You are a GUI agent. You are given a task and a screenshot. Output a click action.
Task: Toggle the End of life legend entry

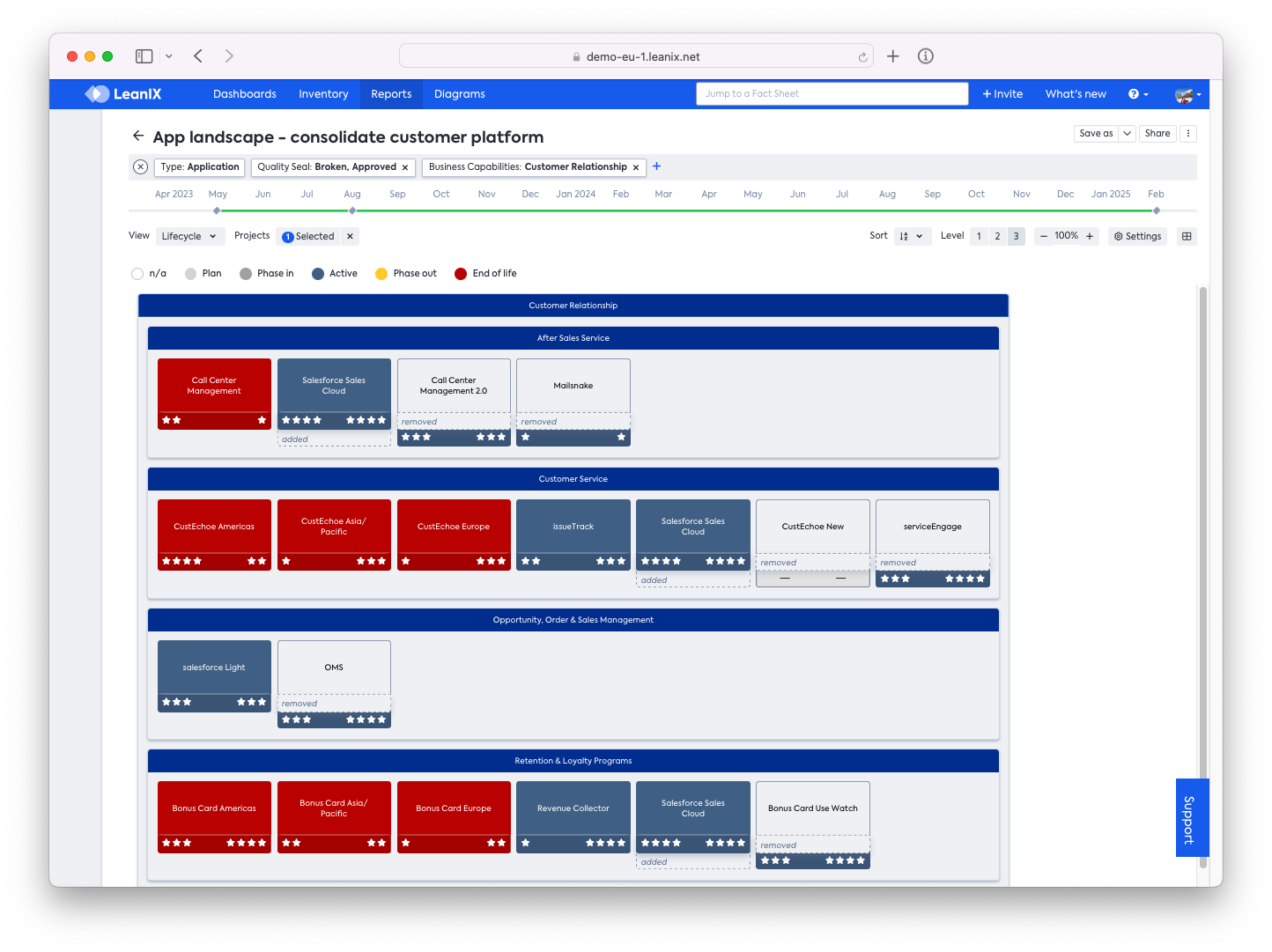485,274
